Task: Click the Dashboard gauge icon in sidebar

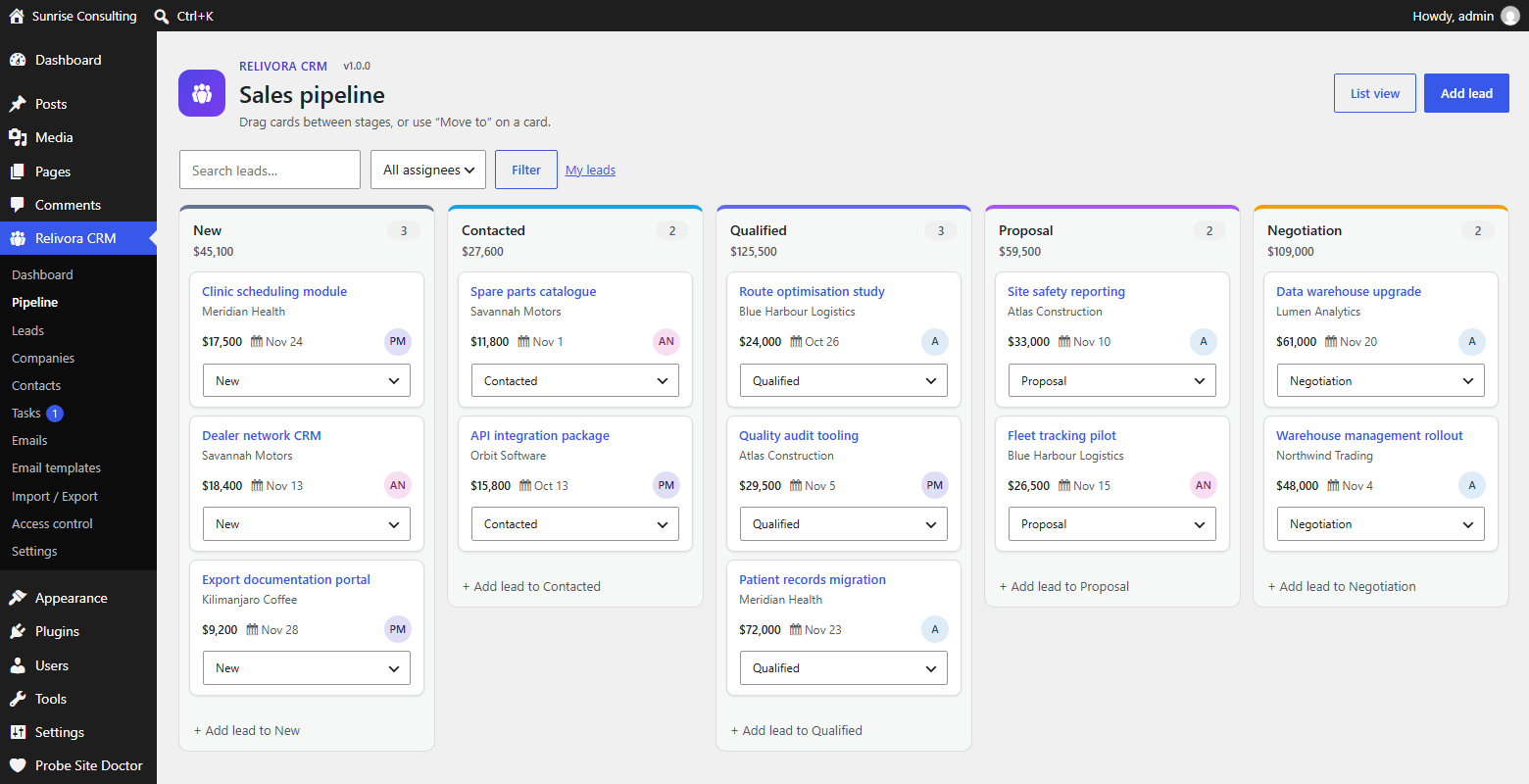Action: pos(18,60)
